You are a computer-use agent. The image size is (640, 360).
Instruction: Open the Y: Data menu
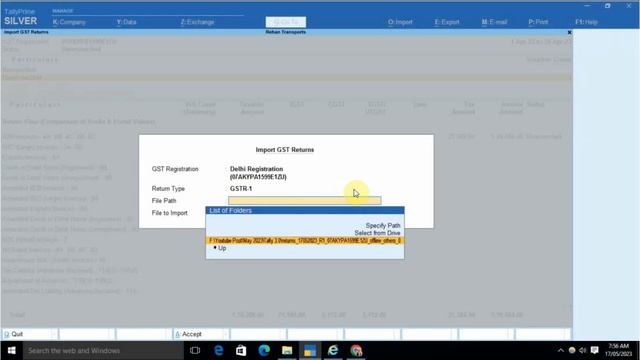point(127,22)
